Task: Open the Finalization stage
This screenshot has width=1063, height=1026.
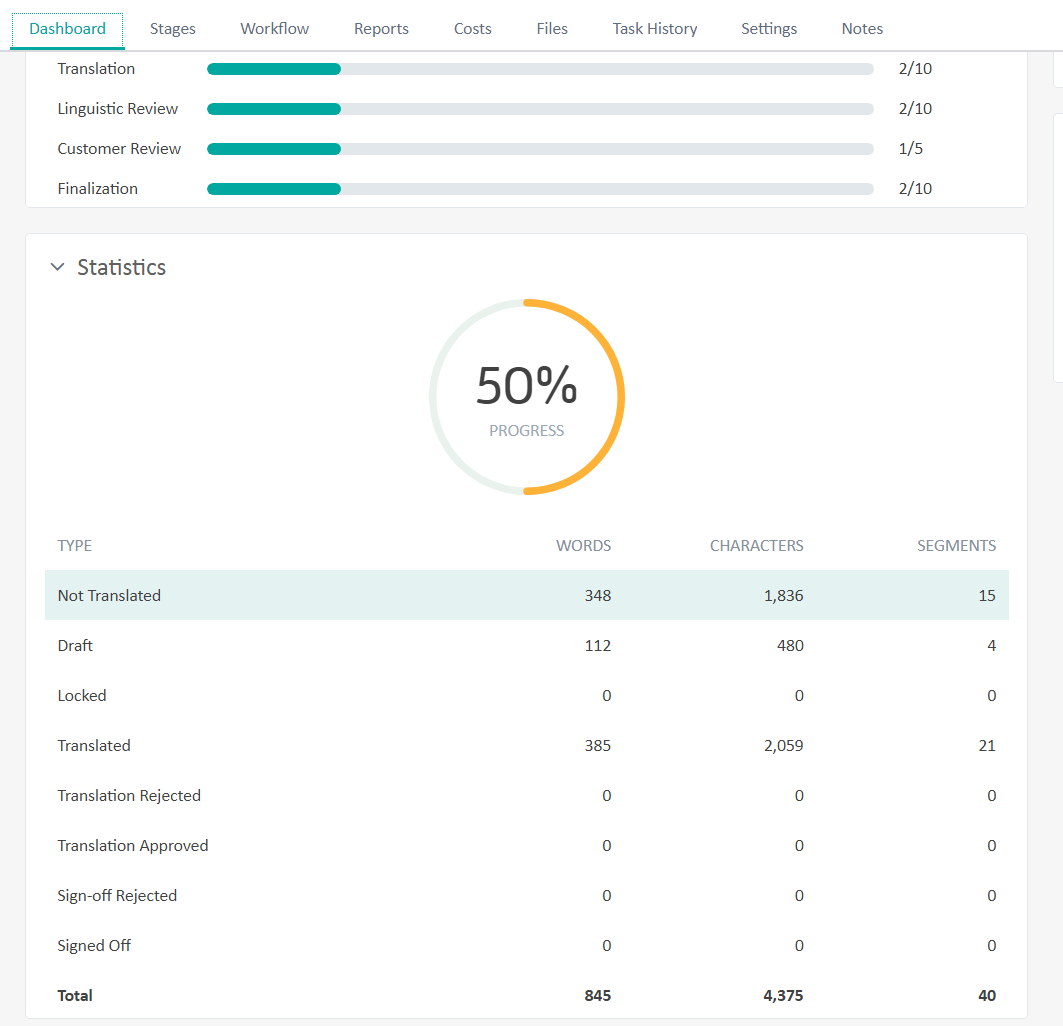Action: (98, 188)
